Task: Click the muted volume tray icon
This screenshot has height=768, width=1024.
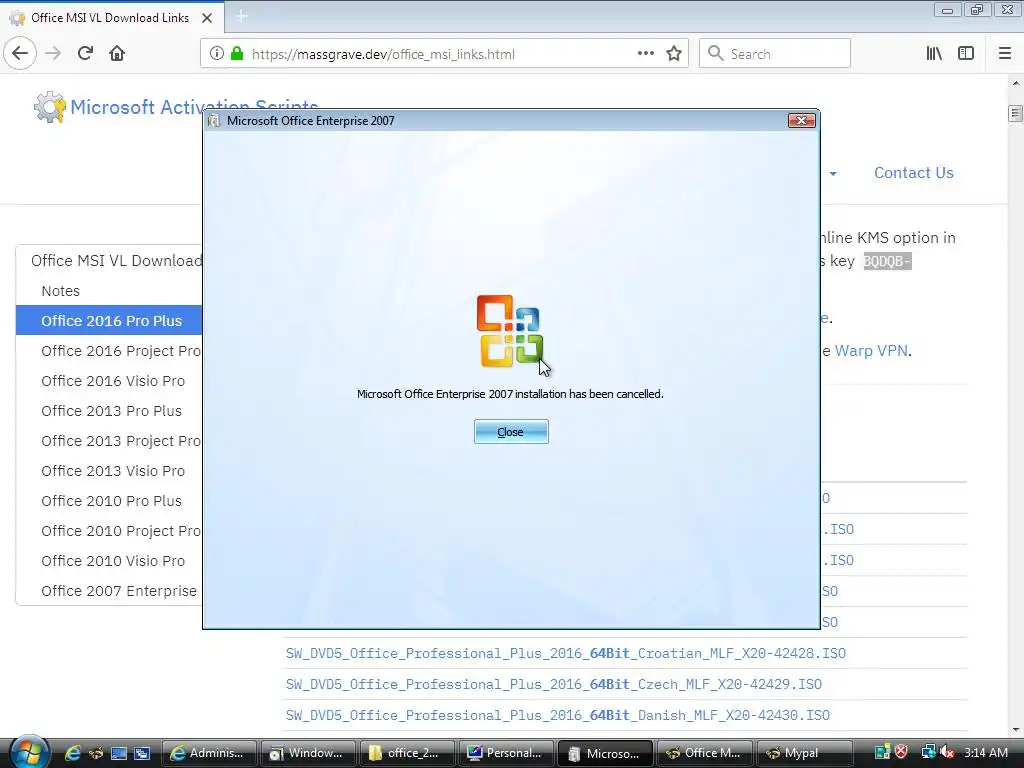Action: click(x=947, y=752)
